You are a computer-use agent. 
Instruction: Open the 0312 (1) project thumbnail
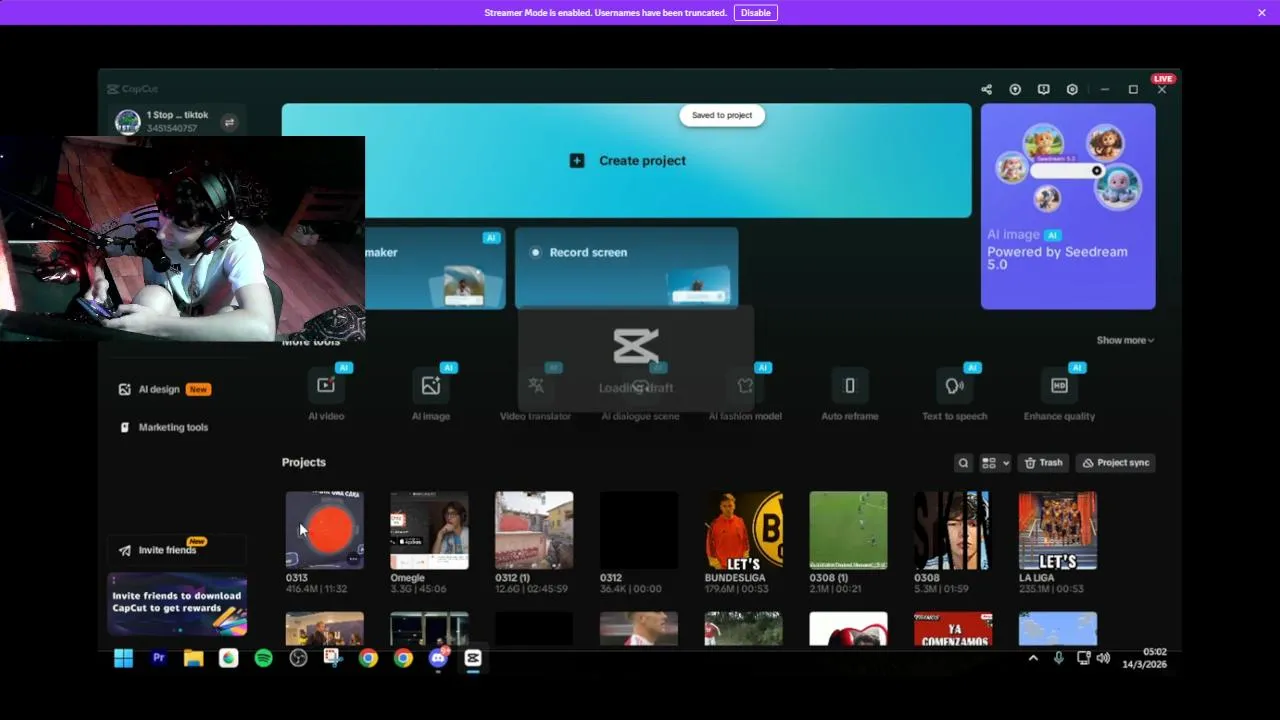[x=534, y=530]
